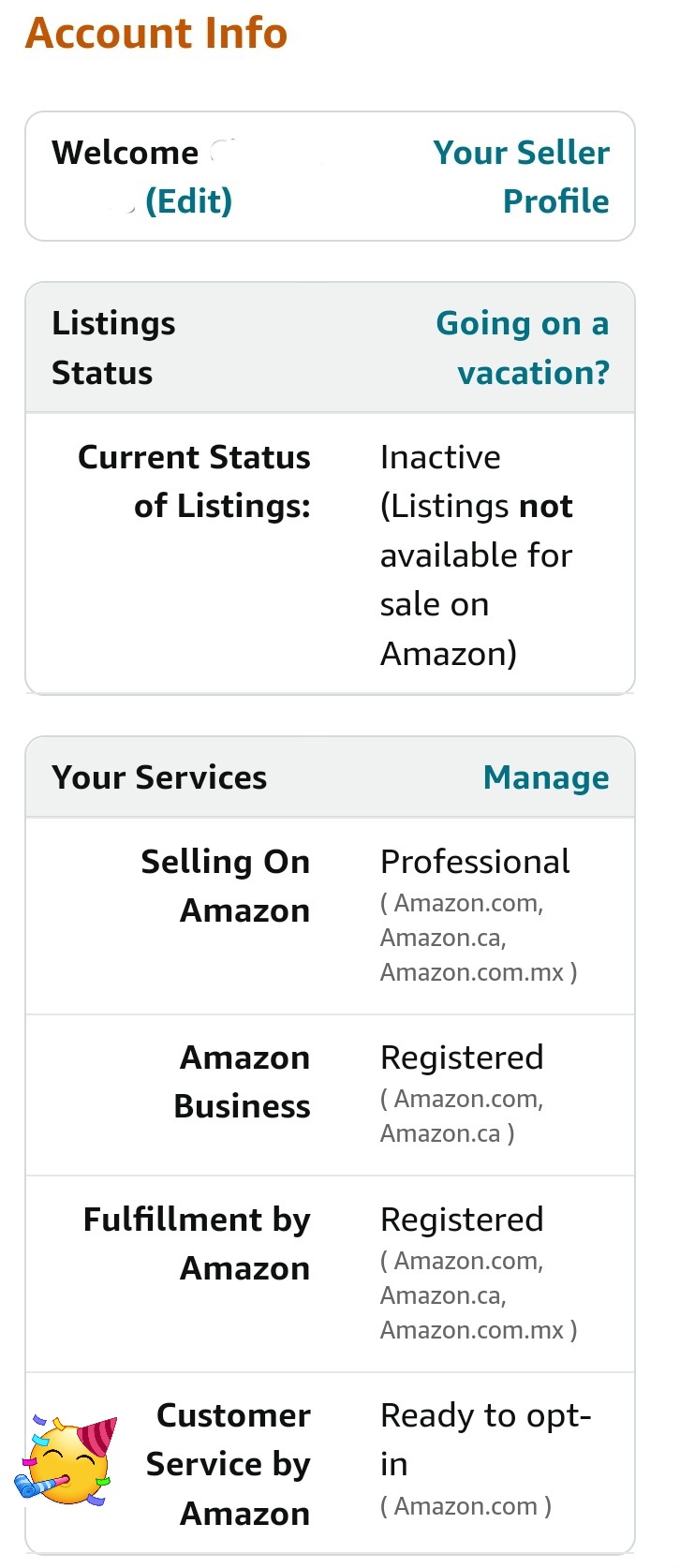Select the Your Services section title
Image resolution: width=680 pixels, height=1568 pixels.
(159, 777)
